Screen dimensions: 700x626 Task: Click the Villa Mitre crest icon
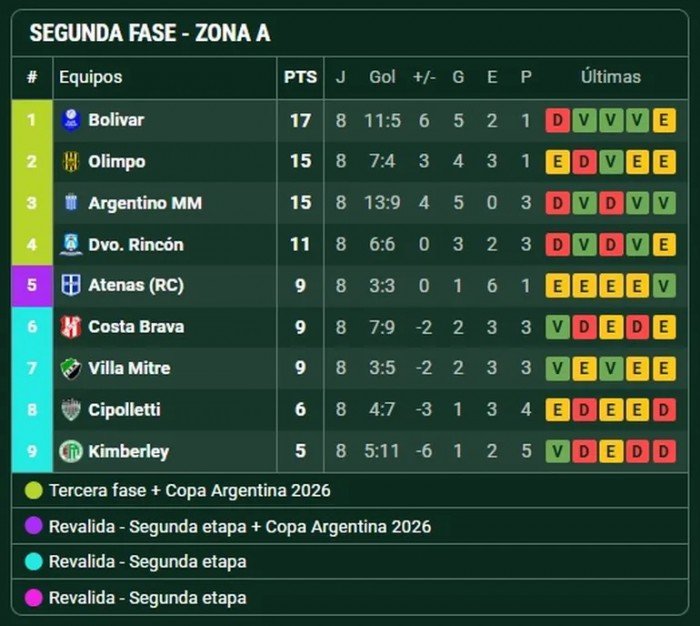[x=71, y=368]
